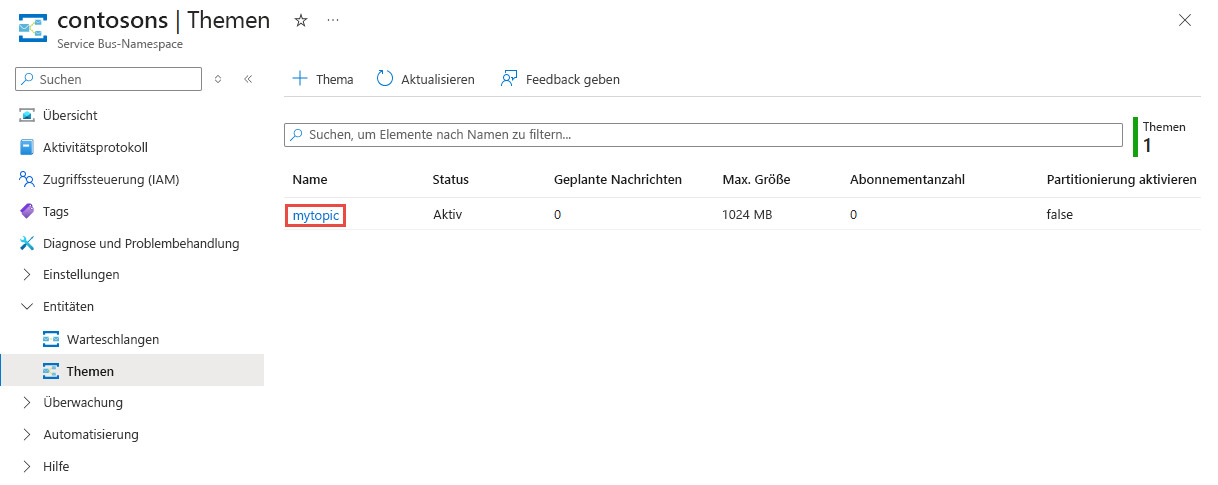The height and width of the screenshot is (485, 1218).
Task: Click the Aktualisieren refresh button
Action: click(x=426, y=79)
